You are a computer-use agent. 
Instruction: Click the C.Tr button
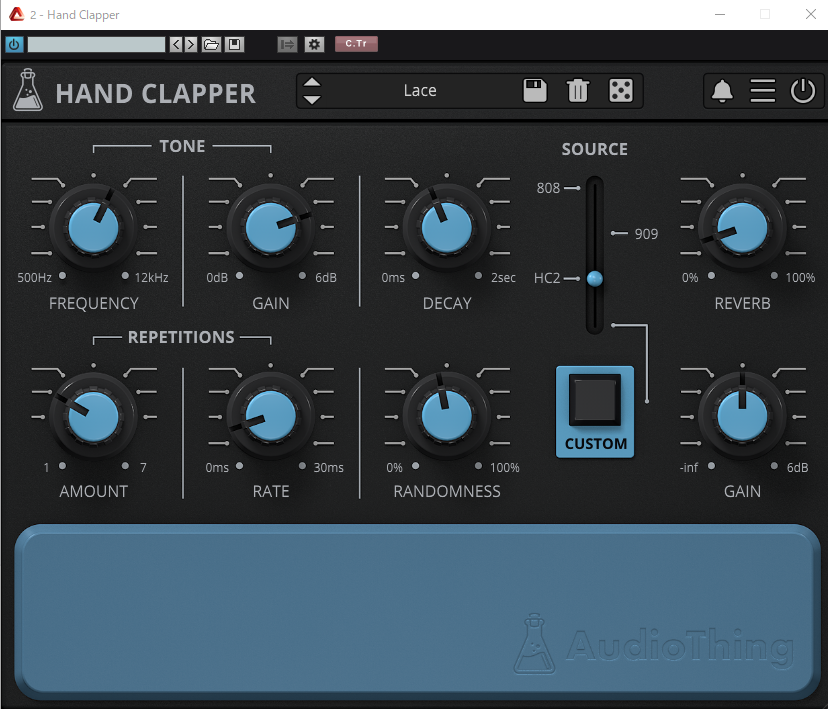tap(356, 44)
